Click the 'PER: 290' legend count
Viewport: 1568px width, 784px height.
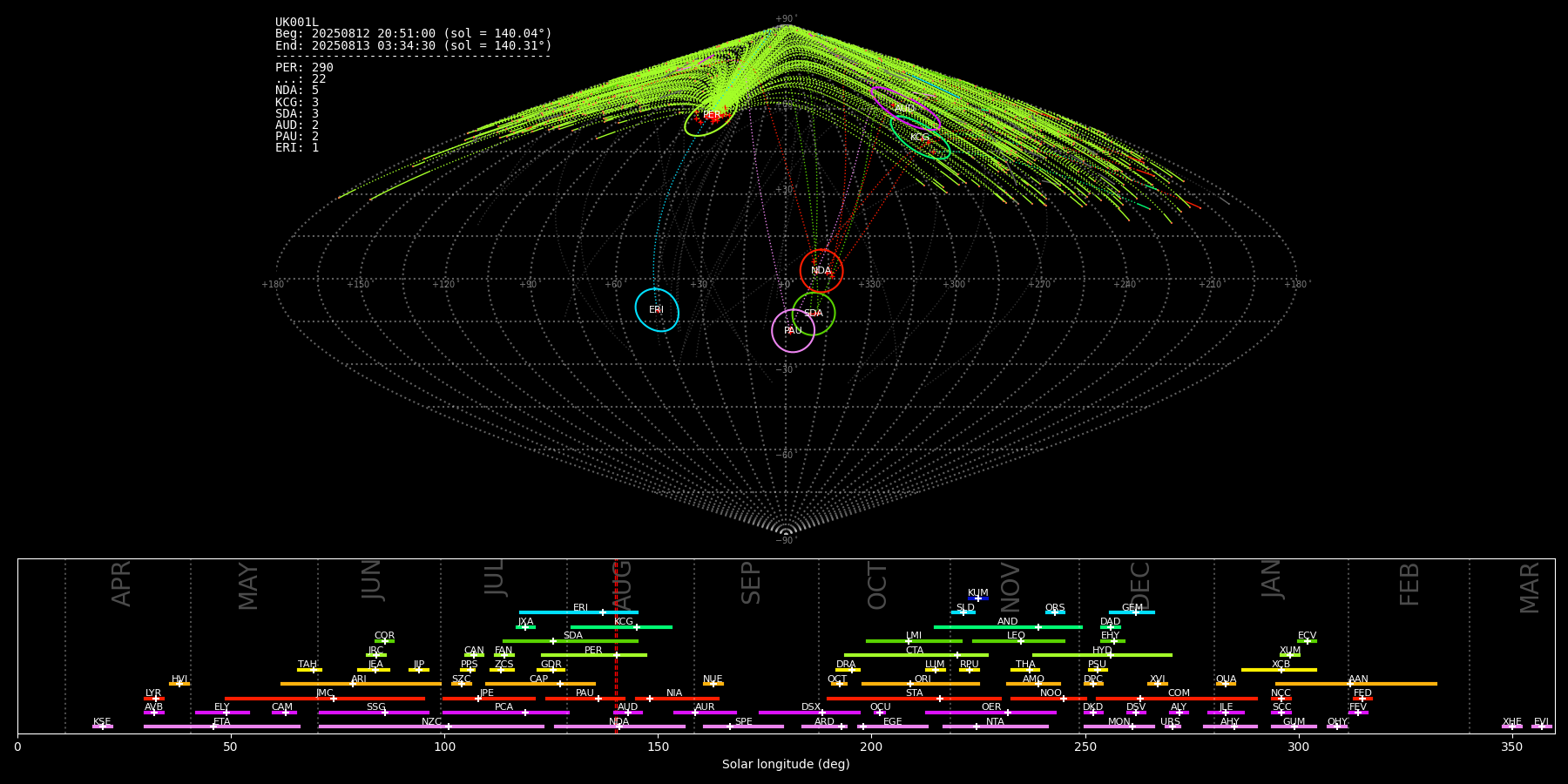click(x=304, y=68)
